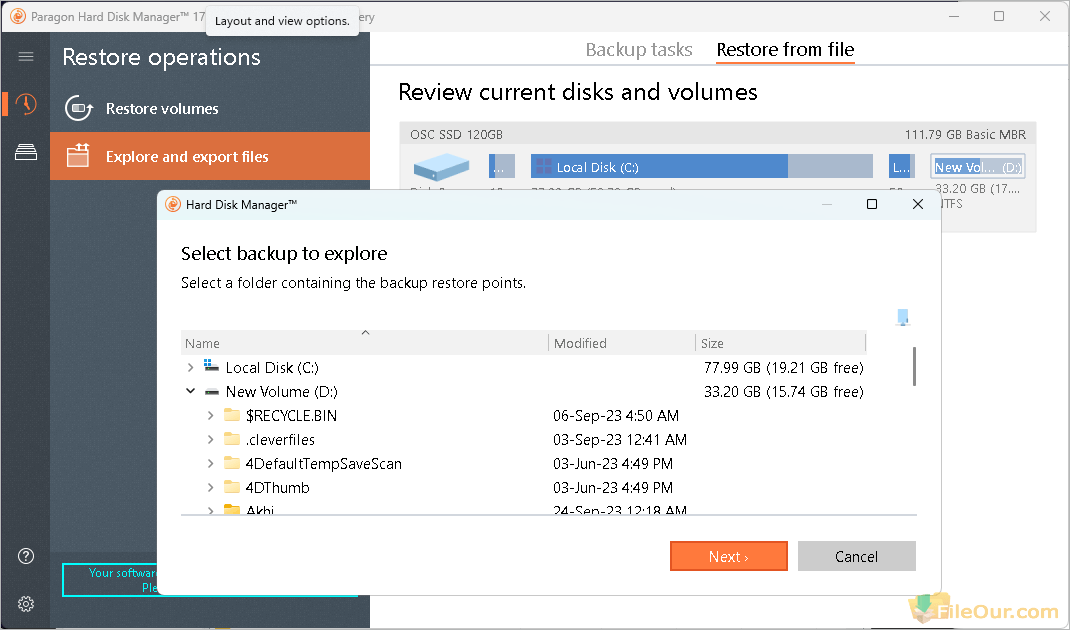Click the network location icon in dialog
The image size is (1070, 630).
pos(903,317)
